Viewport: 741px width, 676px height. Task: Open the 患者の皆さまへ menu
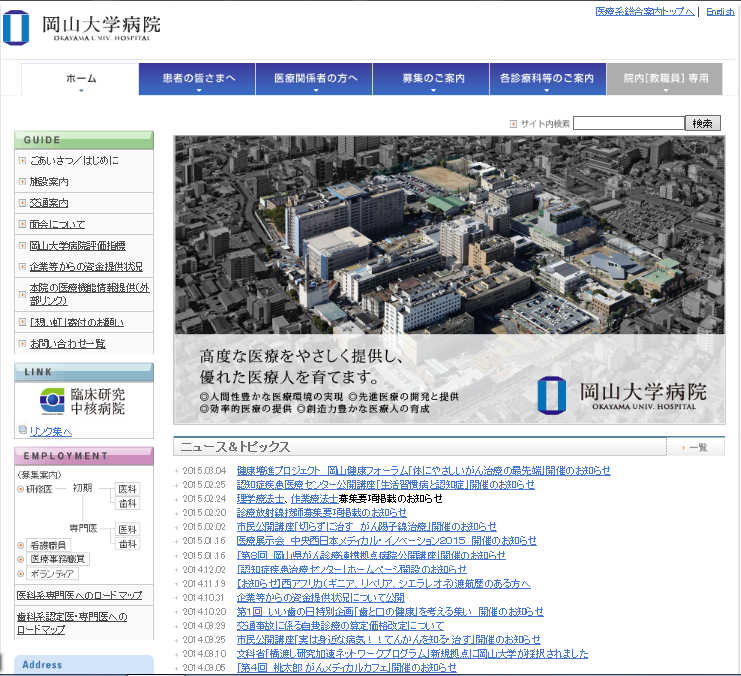coord(198,79)
